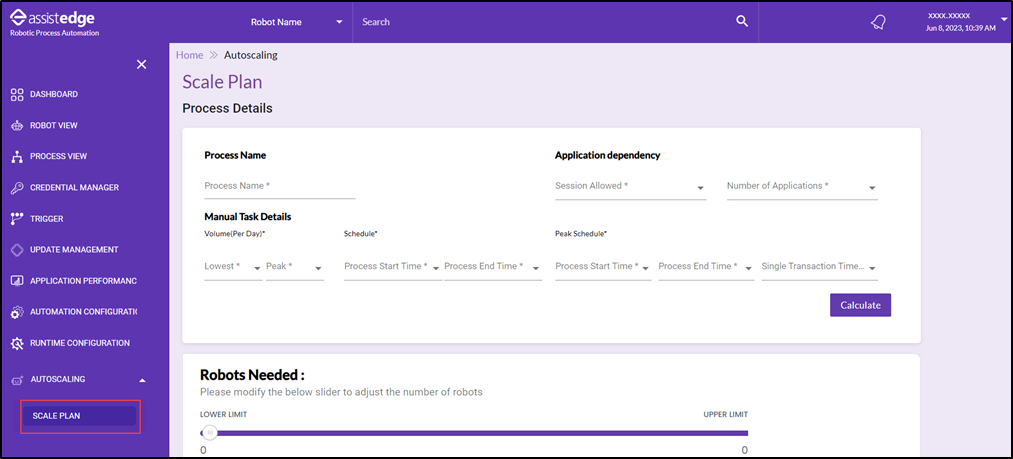Image resolution: width=1013 pixels, height=459 pixels.
Task: Select the Credential Manager key icon
Action: 17,188
